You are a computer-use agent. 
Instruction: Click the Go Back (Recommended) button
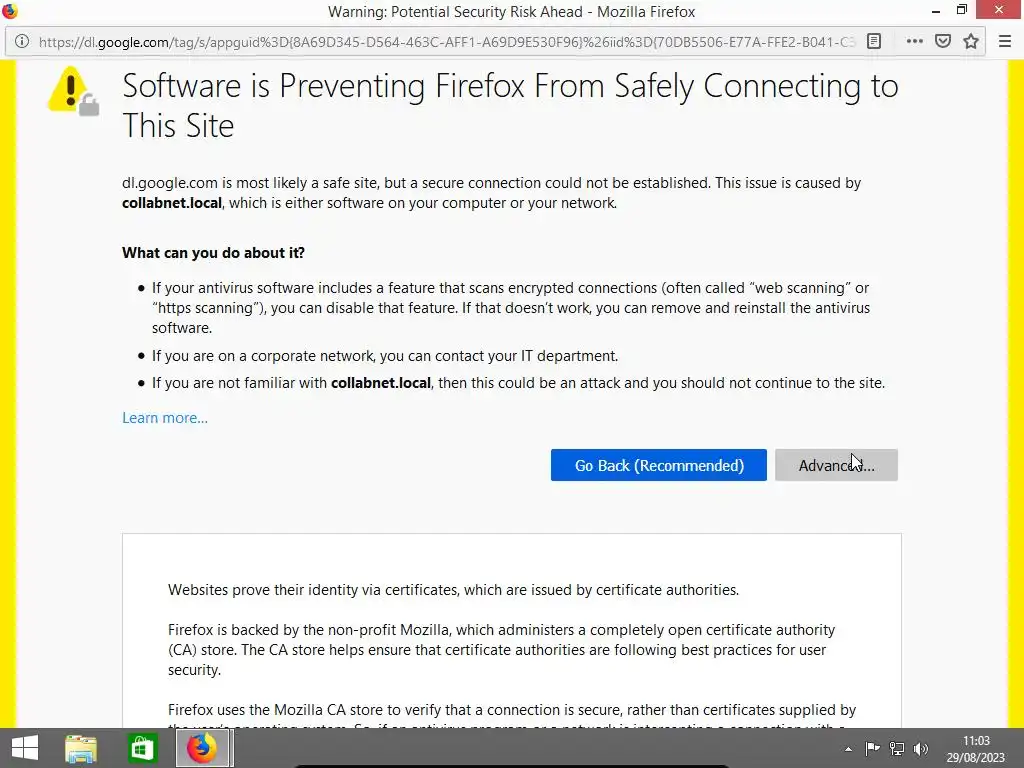coord(659,465)
